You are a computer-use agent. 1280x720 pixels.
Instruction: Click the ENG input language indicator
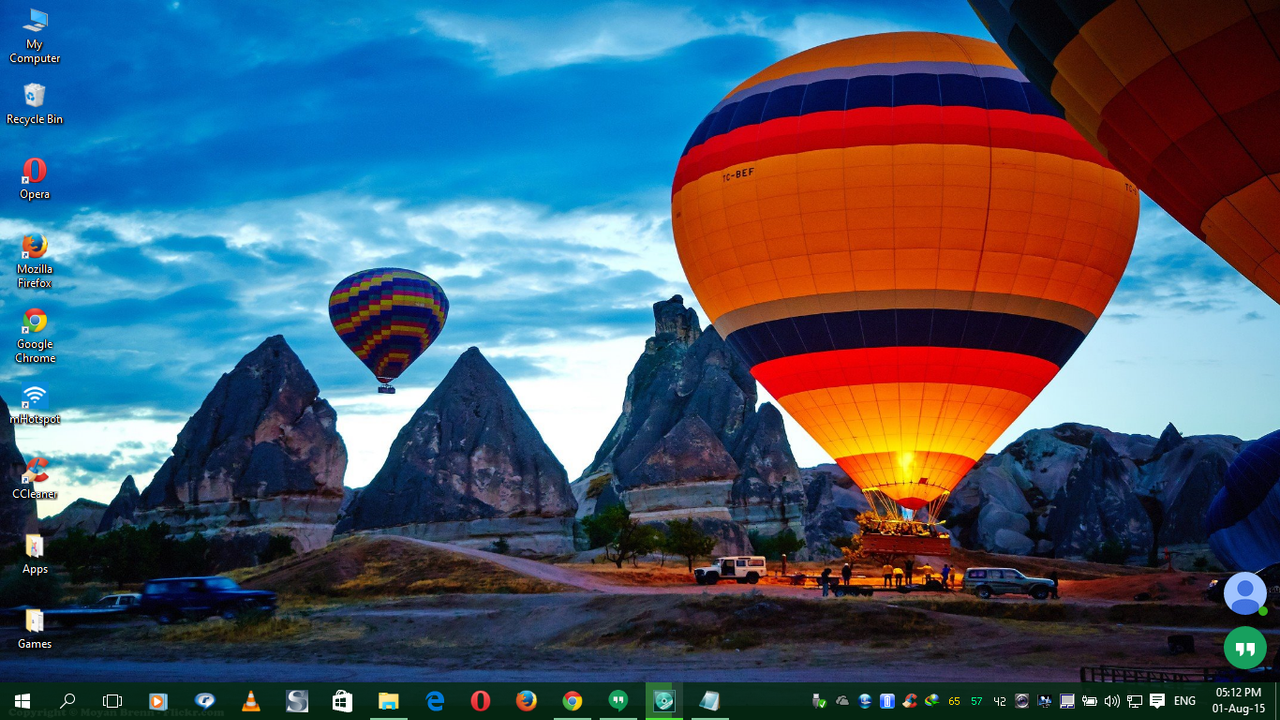coord(1185,701)
